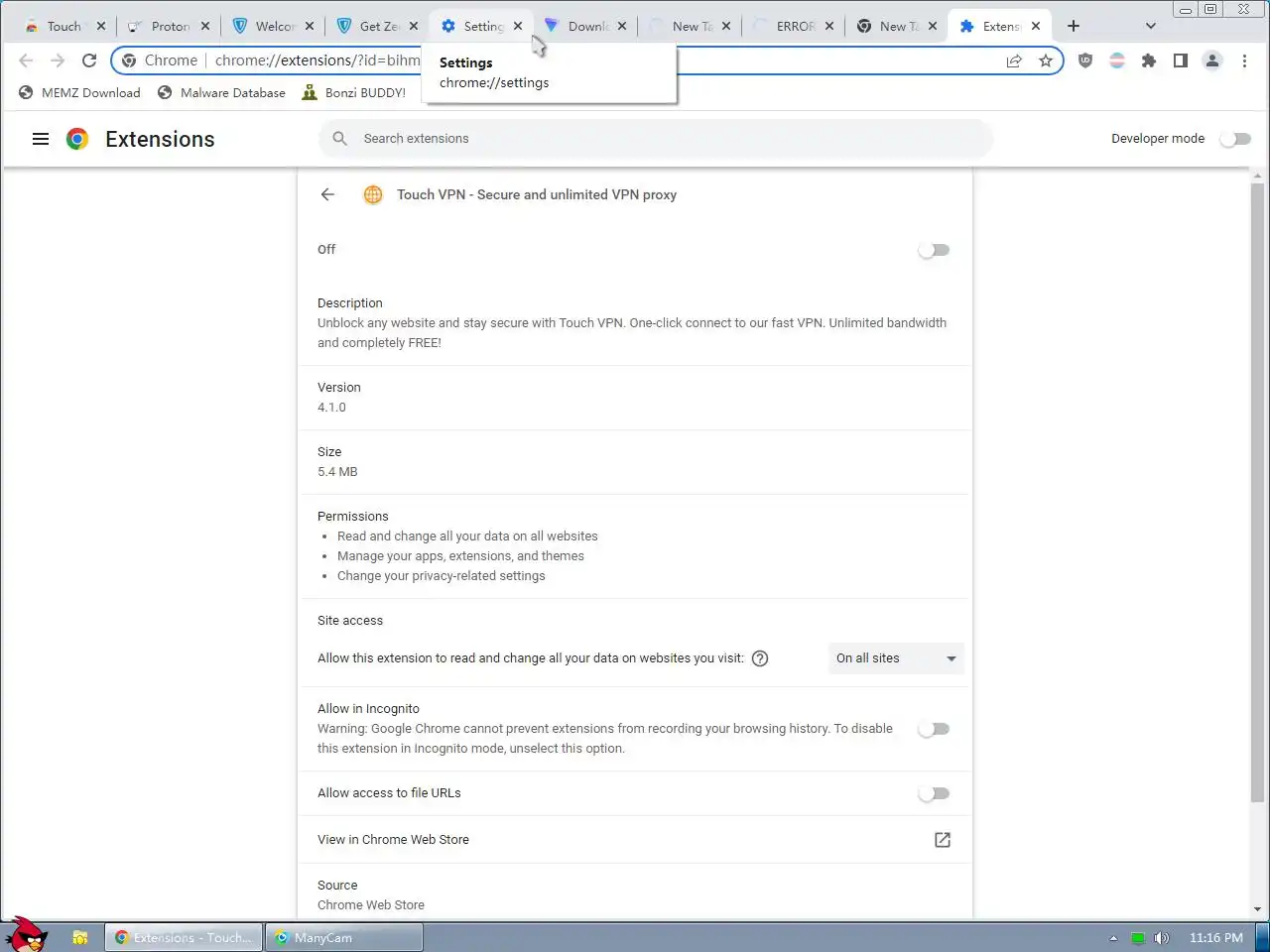Open the tab search chevron dropdown
The height and width of the screenshot is (952, 1270).
1151,26
